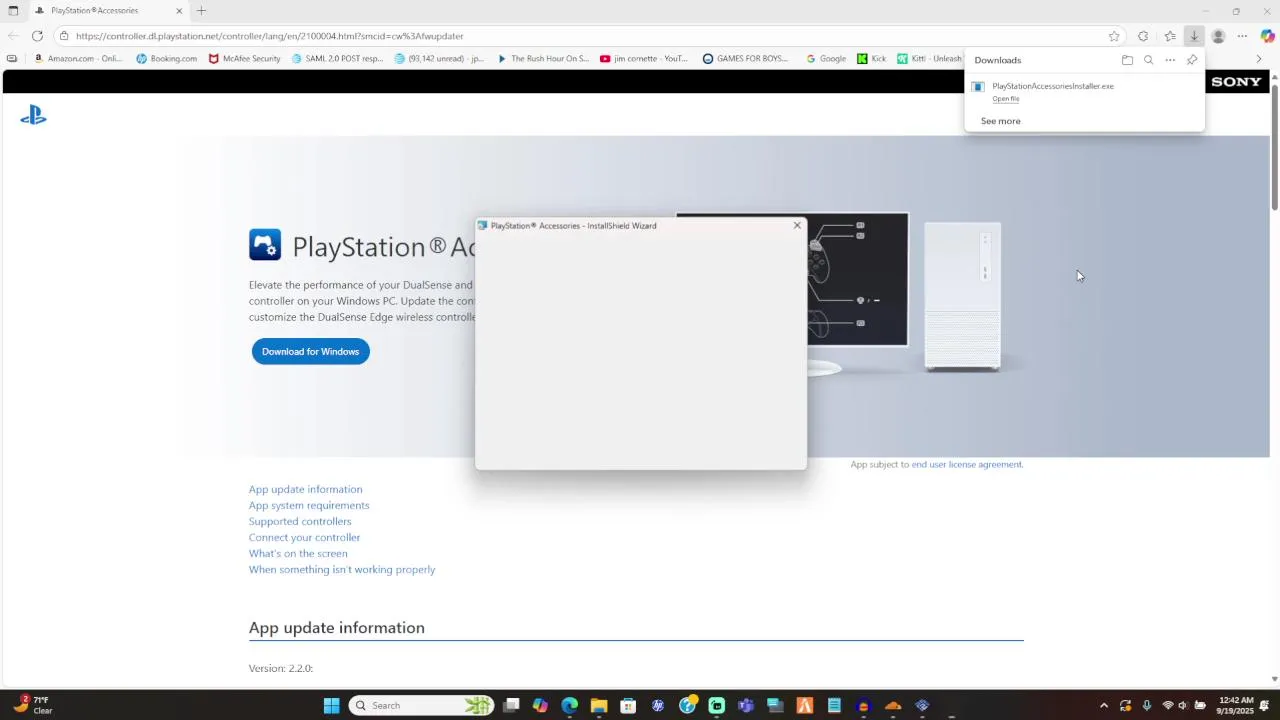The width and height of the screenshot is (1280, 720).
Task: Go to Connect your controller link
Action: [x=305, y=538]
